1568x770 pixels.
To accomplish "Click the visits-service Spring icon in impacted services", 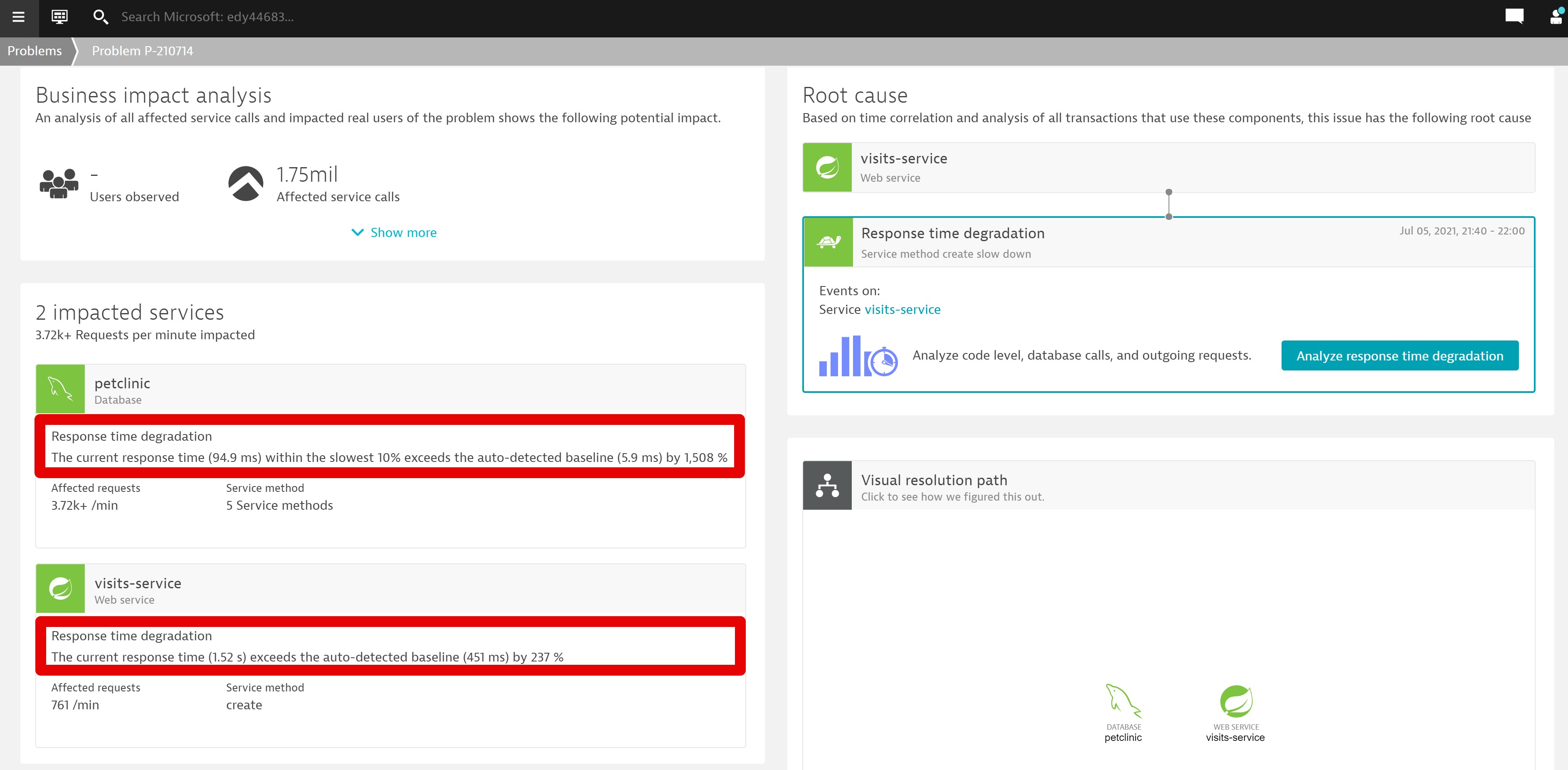I will (x=60, y=589).
